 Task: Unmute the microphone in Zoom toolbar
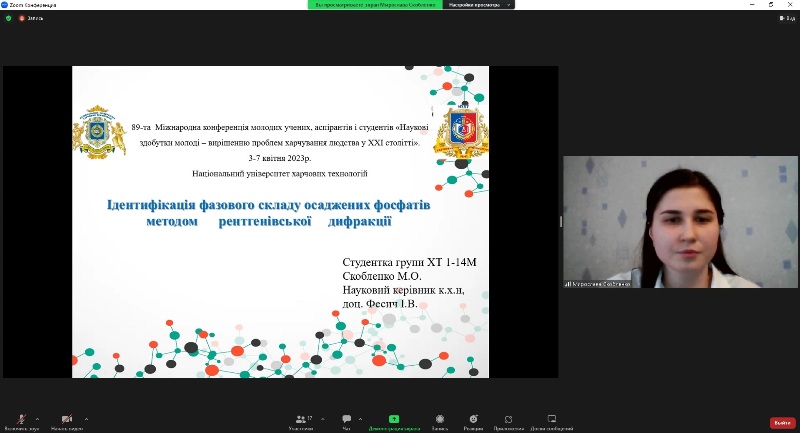click(21, 420)
